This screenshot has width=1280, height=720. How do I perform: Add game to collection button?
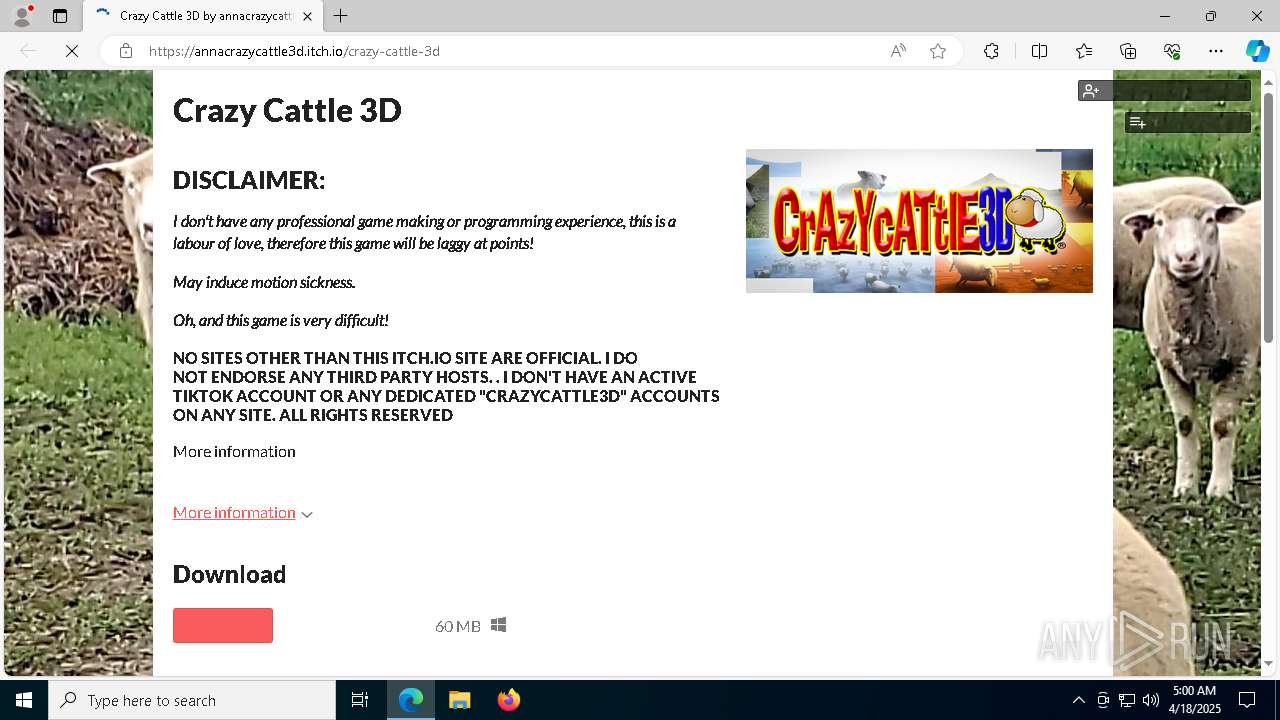[x=1188, y=122]
